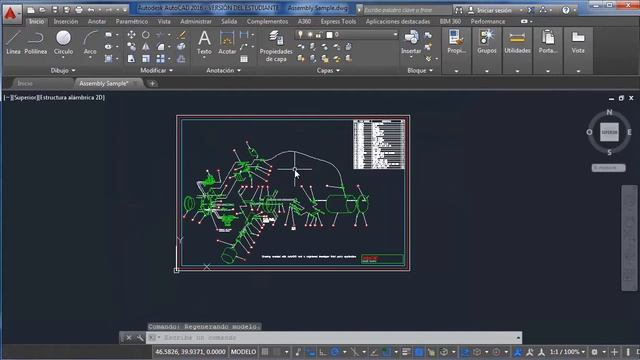Image resolution: width=640 pixels, height=360 pixels.
Task: Click the Help question mark icon
Action: coord(565,10)
